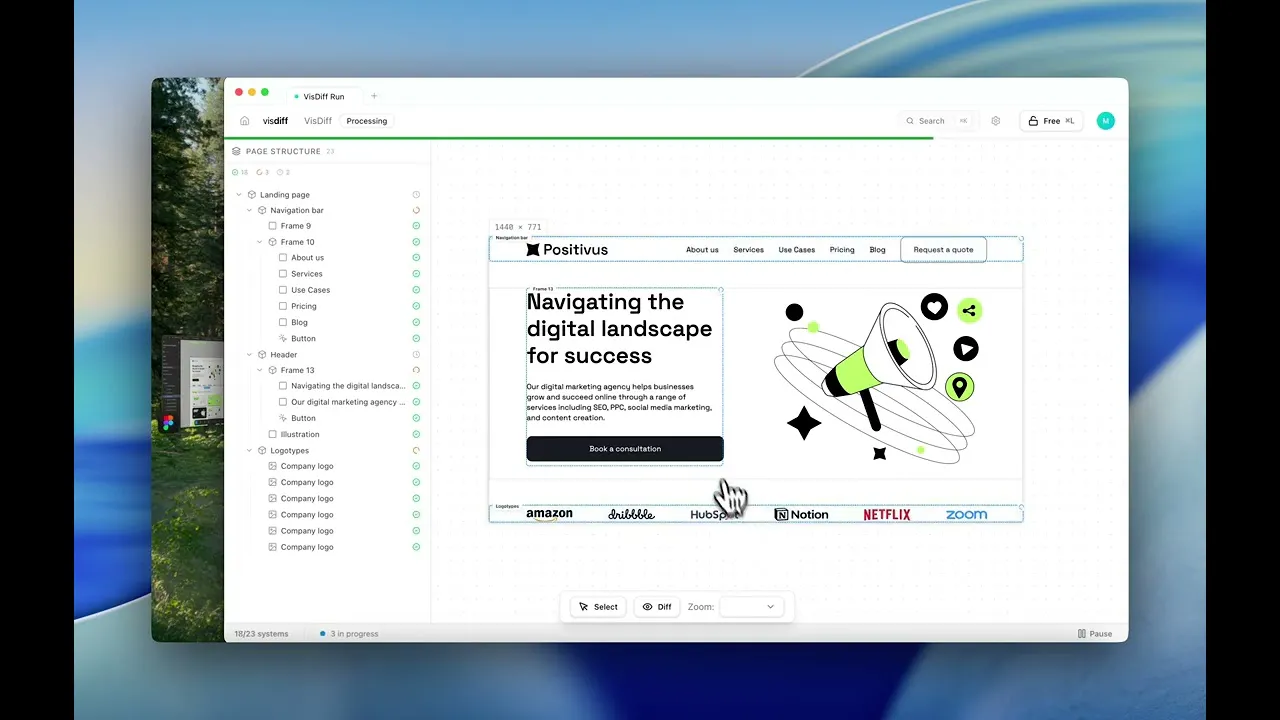Click the green share icon in the illustration

[968, 310]
